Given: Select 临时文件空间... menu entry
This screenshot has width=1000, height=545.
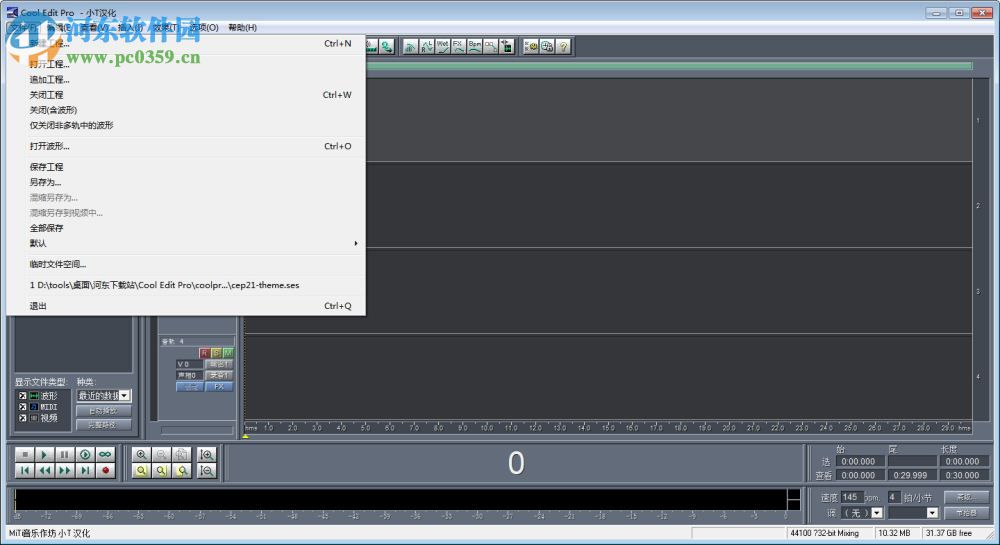Looking at the screenshot, I should coord(187,264).
